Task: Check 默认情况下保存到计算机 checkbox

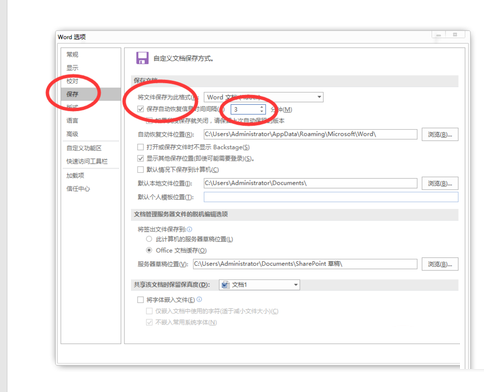Action: tap(141, 170)
